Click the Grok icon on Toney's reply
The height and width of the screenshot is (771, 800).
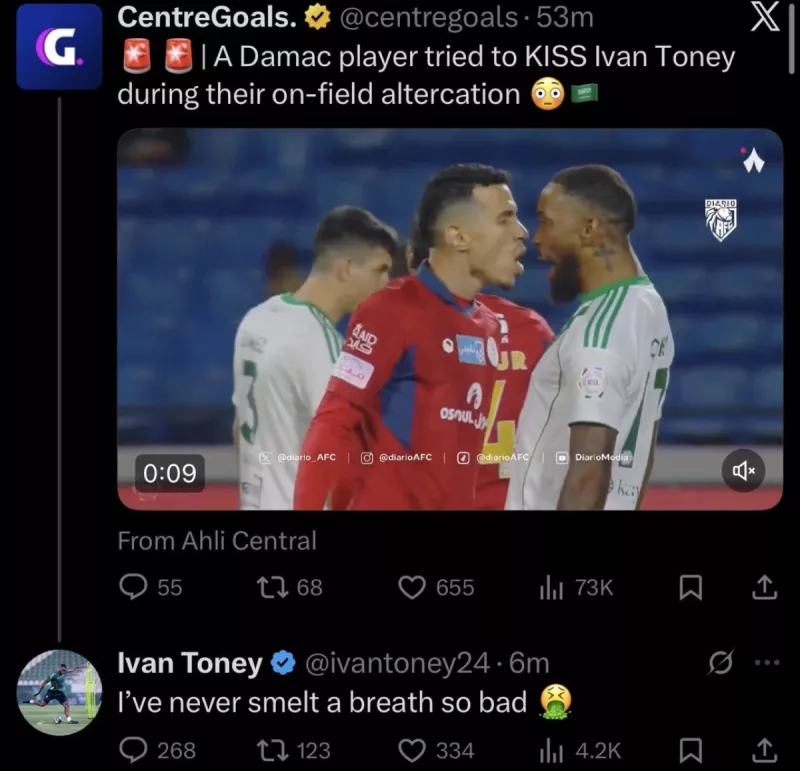click(x=720, y=663)
